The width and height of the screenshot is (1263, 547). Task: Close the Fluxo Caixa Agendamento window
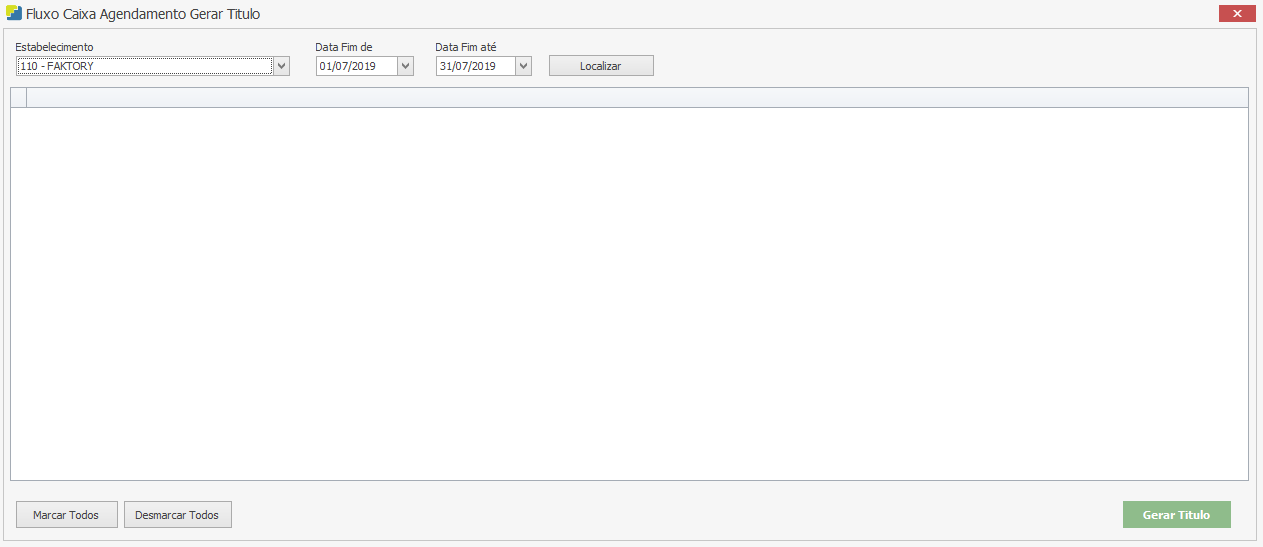pos(1237,14)
